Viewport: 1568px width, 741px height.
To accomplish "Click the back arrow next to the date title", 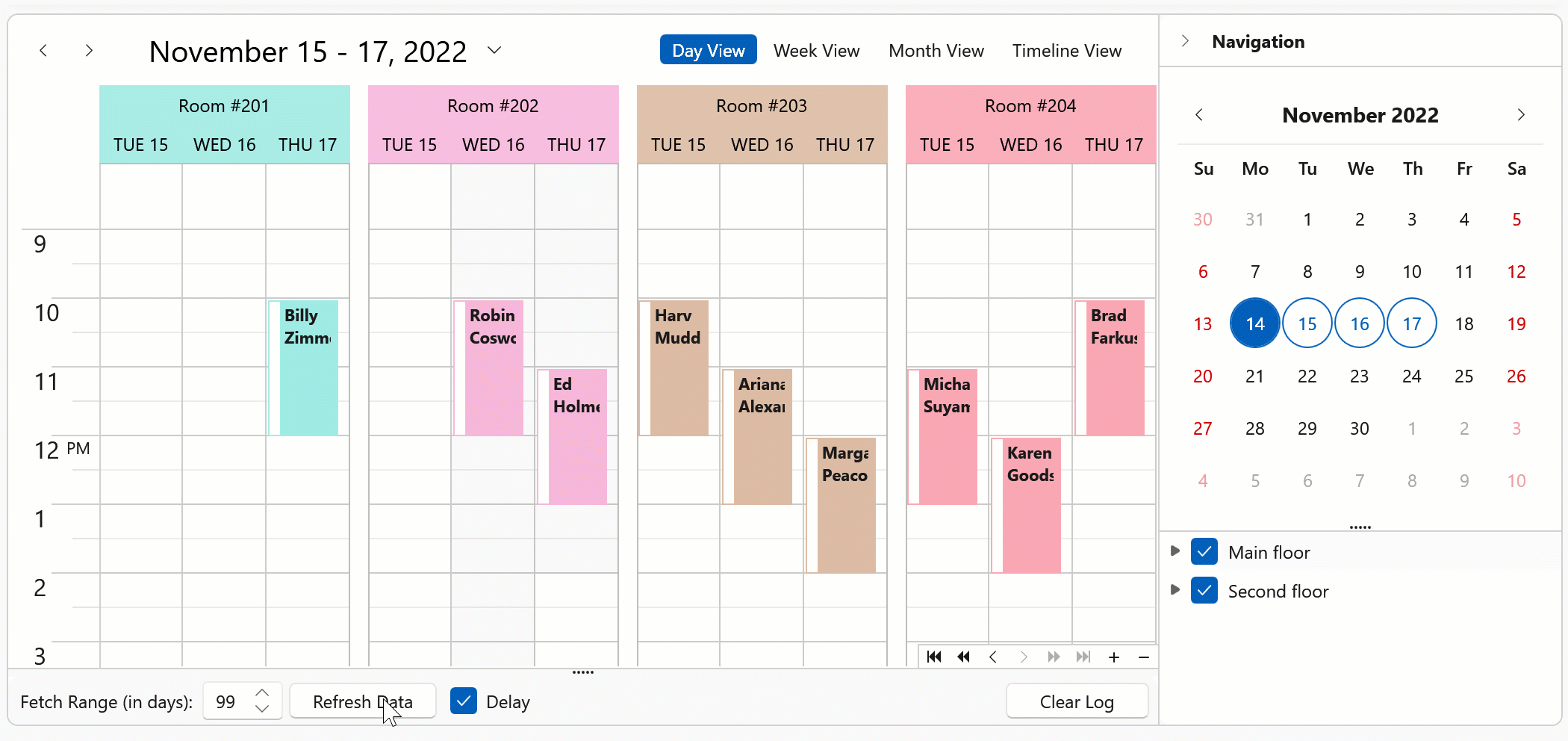I will 43,50.
